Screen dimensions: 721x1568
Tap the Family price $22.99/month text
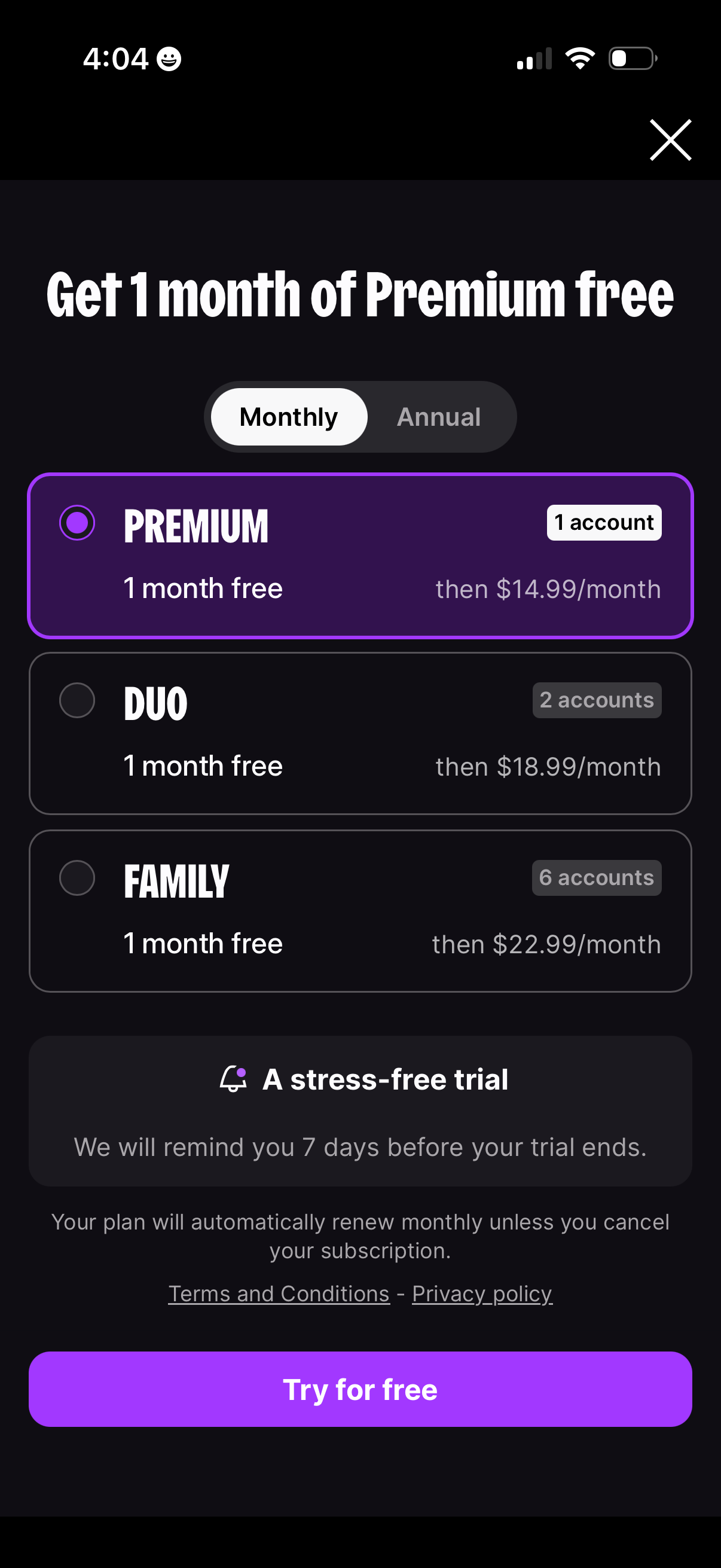click(x=546, y=945)
